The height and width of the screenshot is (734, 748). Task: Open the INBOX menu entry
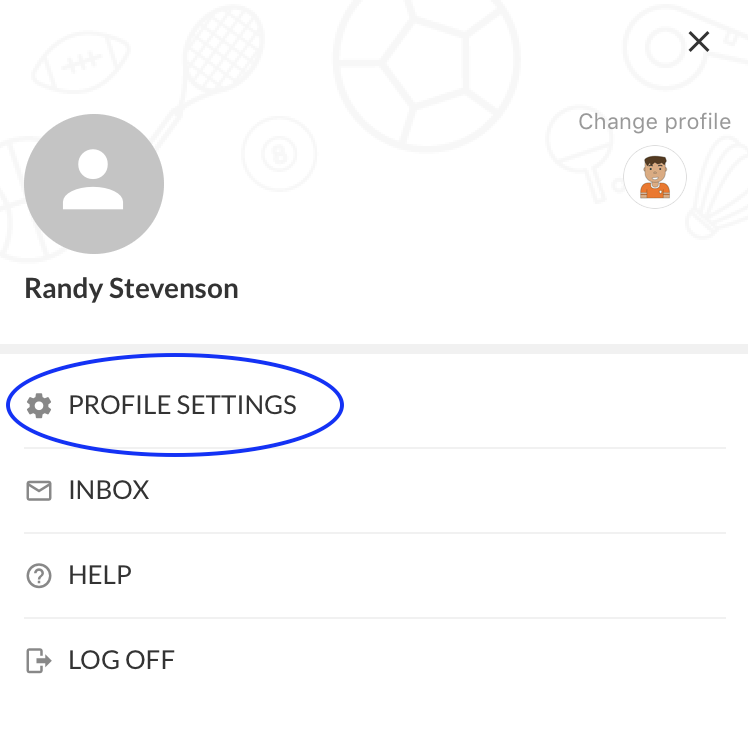(375, 490)
